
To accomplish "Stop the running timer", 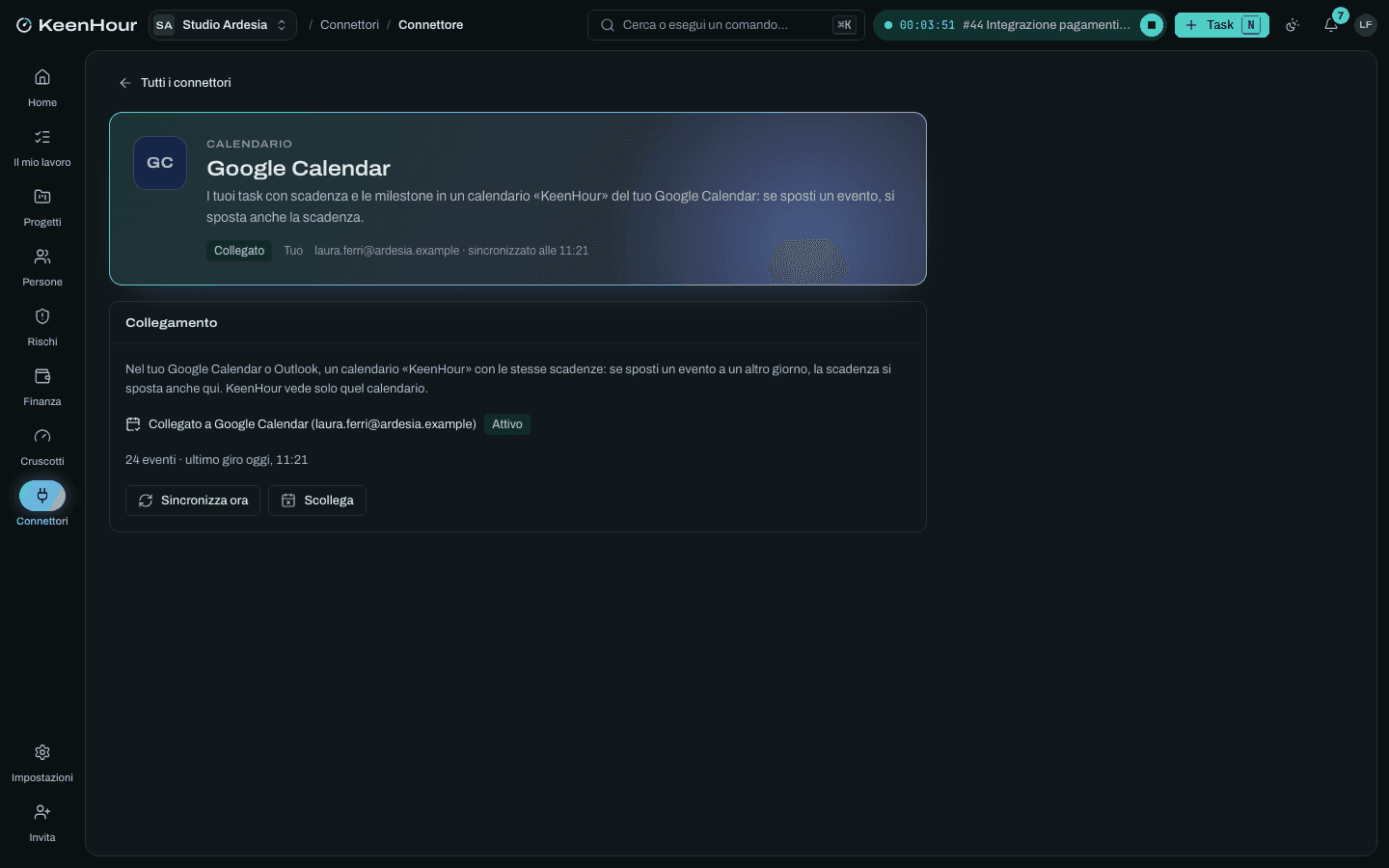I will [1151, 25].
